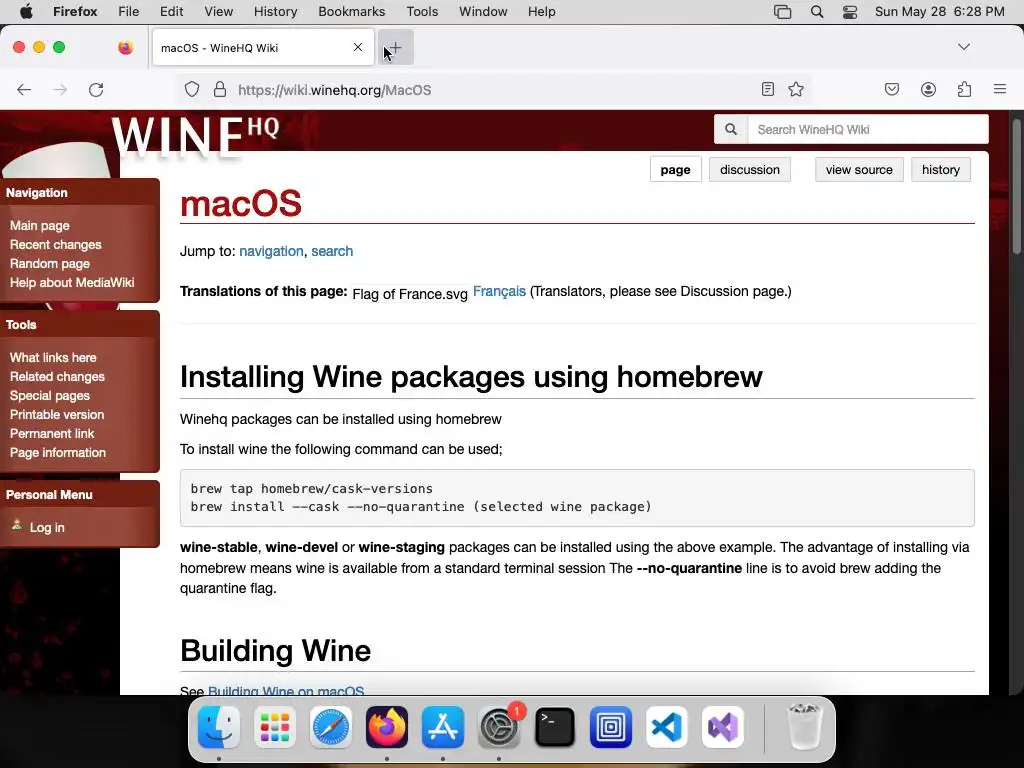Image resolution: width=1024 pixels, height=768 pixels.
Task: Open Permanent link
Action: point(52,433)
